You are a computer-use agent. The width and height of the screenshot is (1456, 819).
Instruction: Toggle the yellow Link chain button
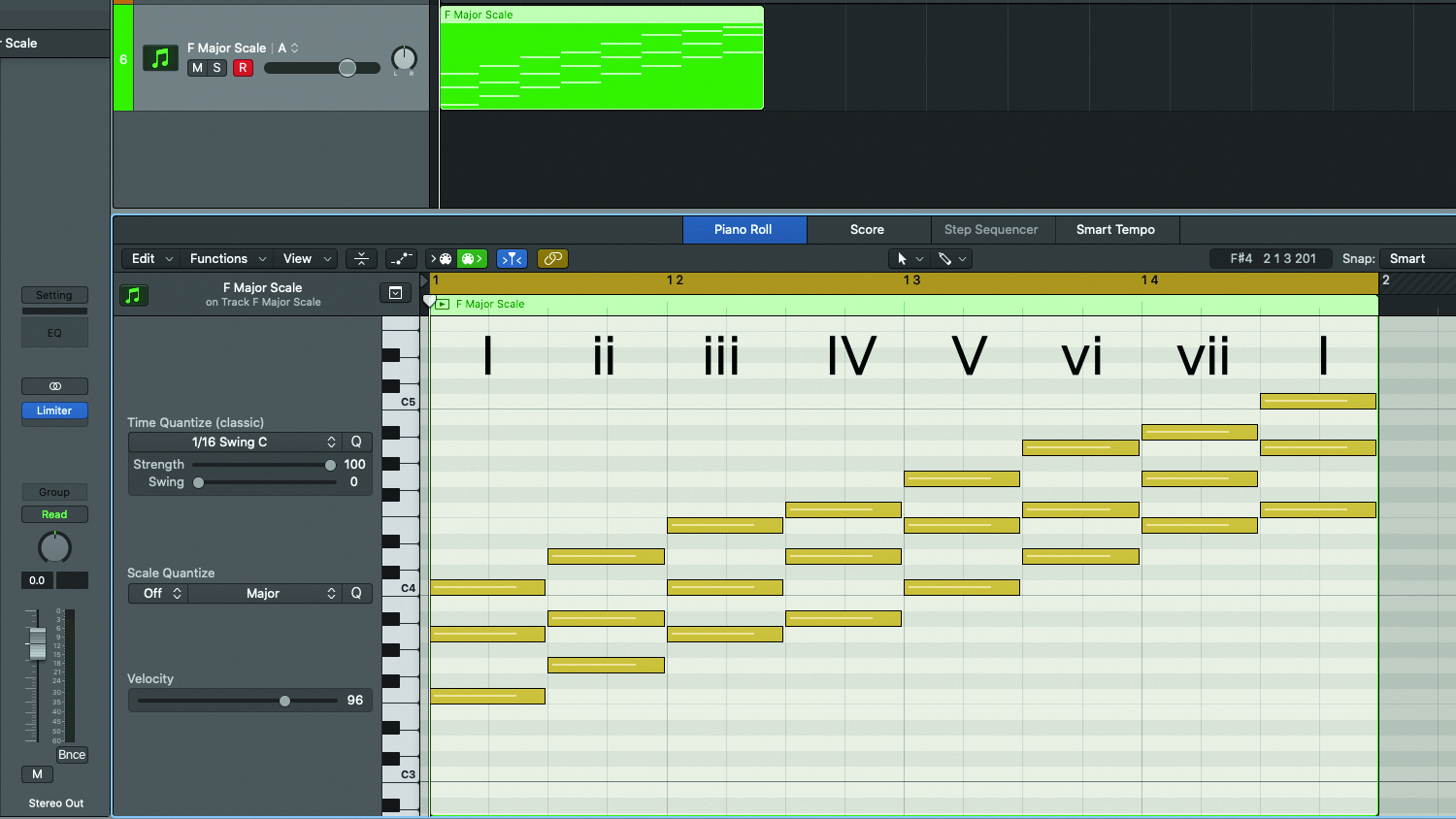click(x=552, y=258)
